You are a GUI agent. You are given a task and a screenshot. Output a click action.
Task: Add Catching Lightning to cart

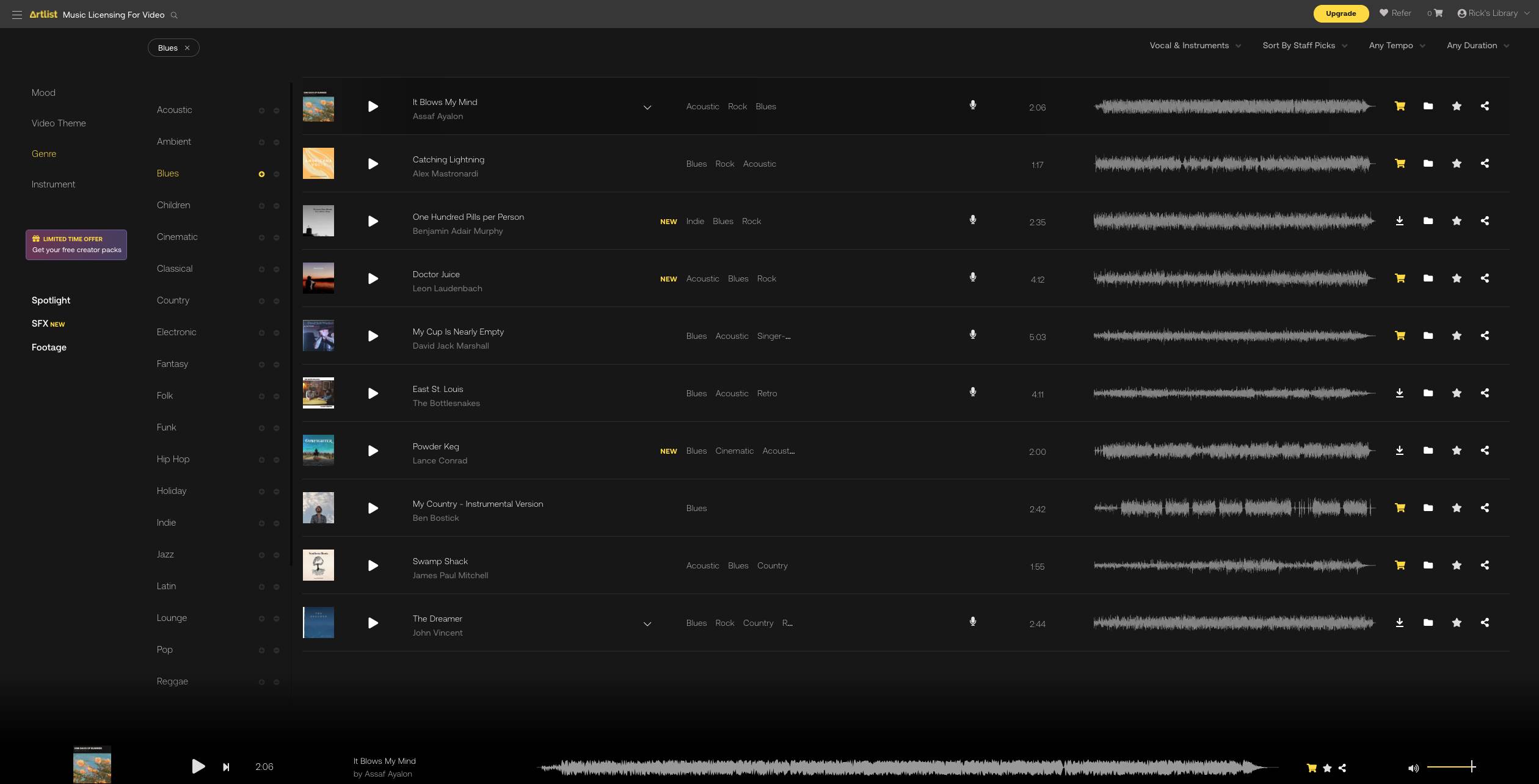click(x=1400, y=164)
